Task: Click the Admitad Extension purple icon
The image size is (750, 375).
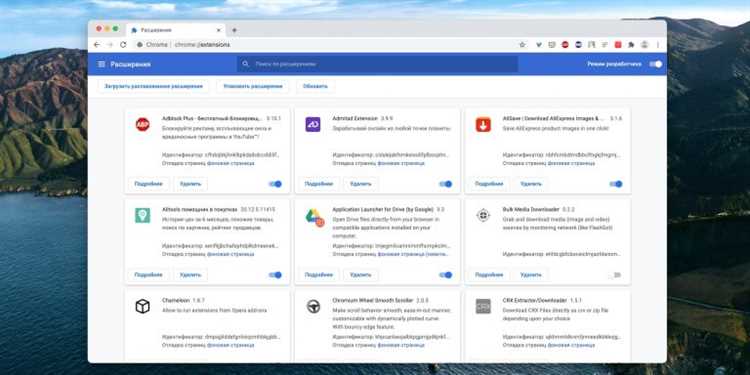Action: tap(313, 124)
